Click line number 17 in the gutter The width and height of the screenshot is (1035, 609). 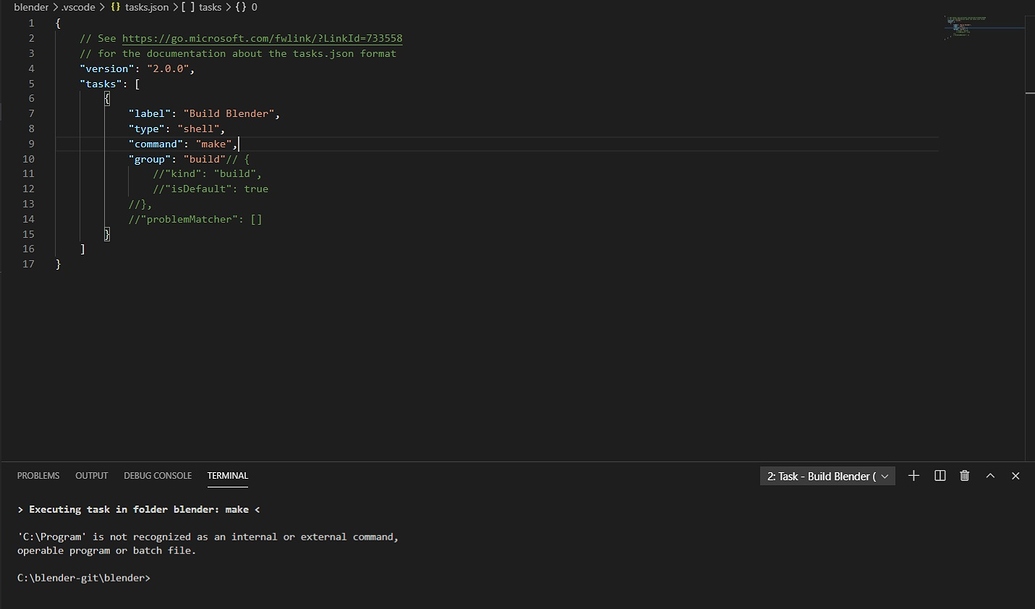28,264
